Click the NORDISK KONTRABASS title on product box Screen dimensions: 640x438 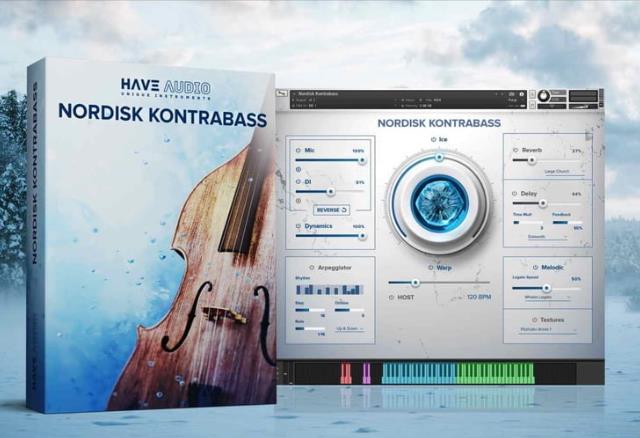click(162, 115)
